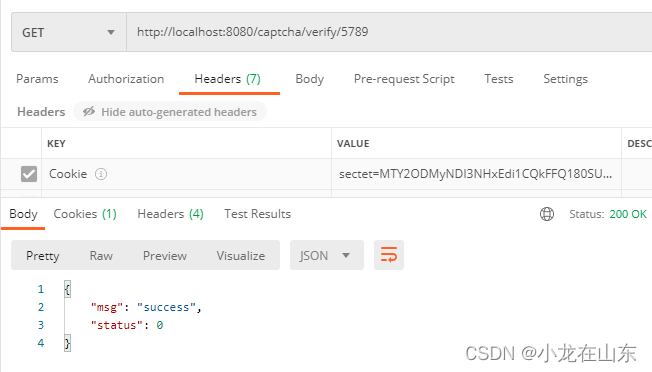Open the response Headers (4) tab
Image resolution: width=652 pixels, height=372 pixels.
point(170,214)
